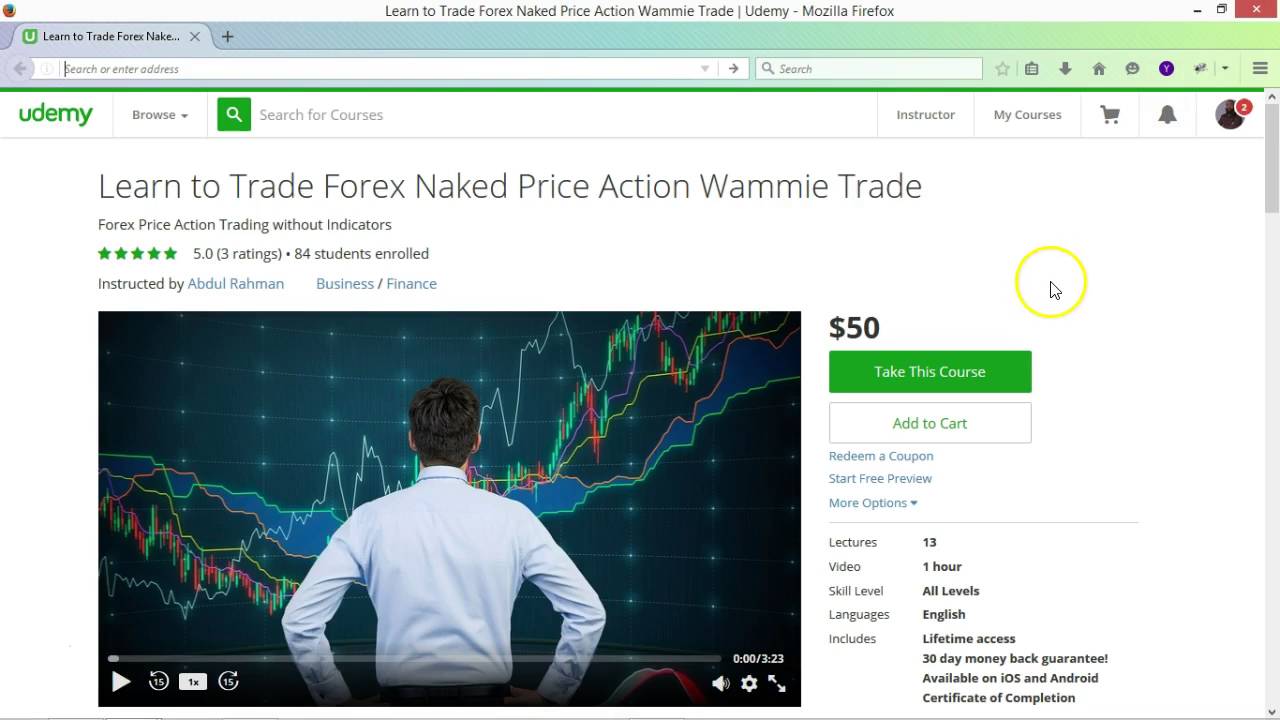This screenshot has height=720, width=1280.
Task: Enter fullscreen video mode
Action: (777, 684)
